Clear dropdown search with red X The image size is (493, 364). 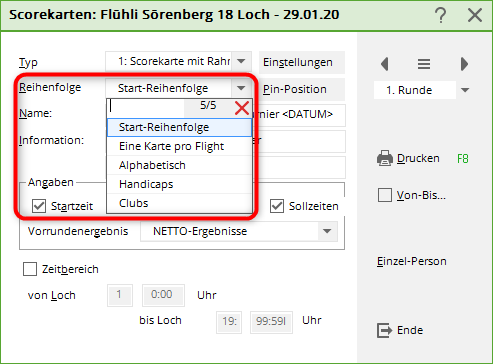(242, 108)
